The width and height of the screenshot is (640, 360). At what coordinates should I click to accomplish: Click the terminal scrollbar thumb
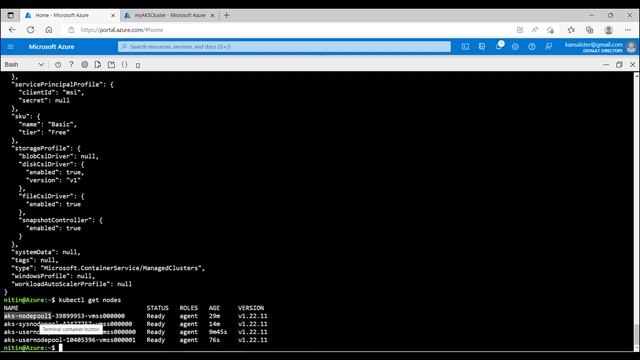(636, 335)
